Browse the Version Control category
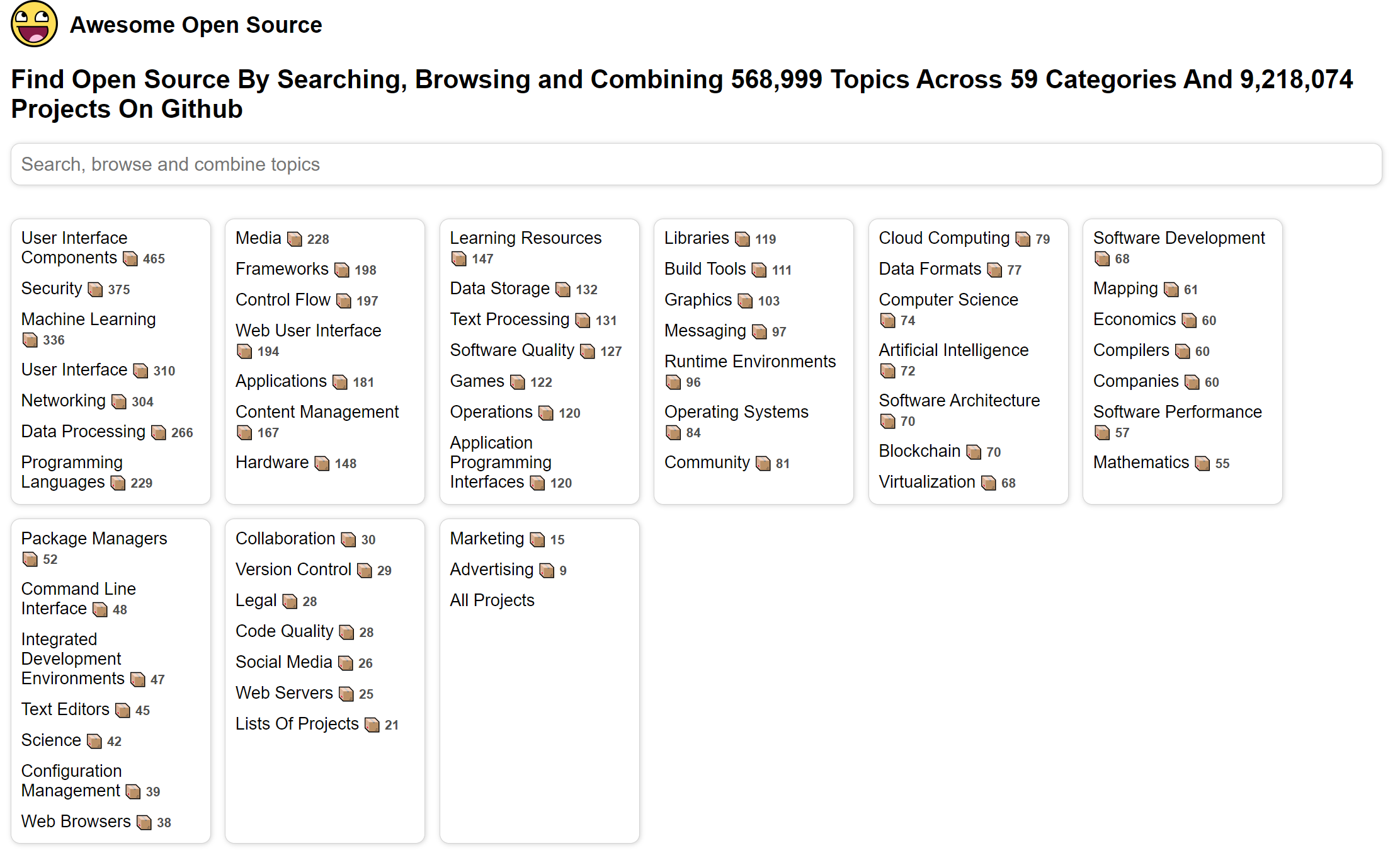The image size is (1400, 860). coord(293,570)
